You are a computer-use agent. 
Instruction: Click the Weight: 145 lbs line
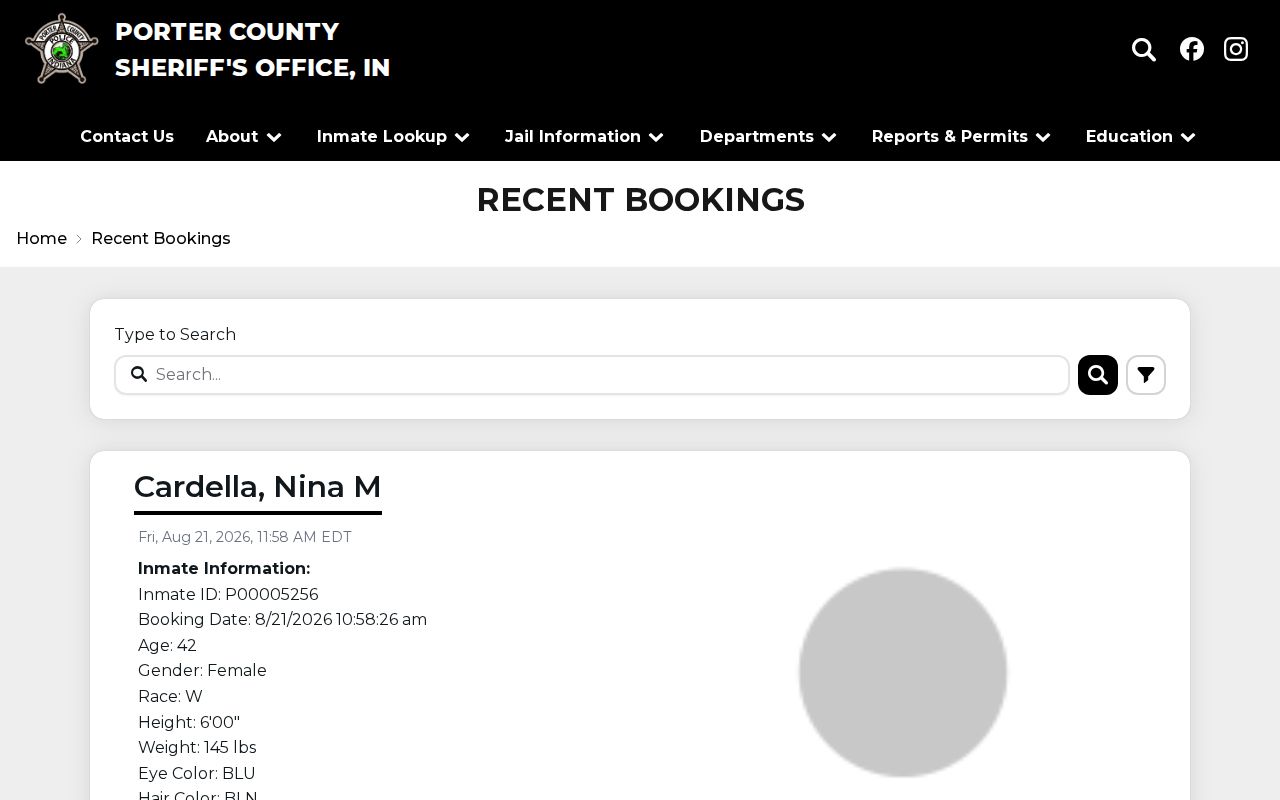(197, 748)
